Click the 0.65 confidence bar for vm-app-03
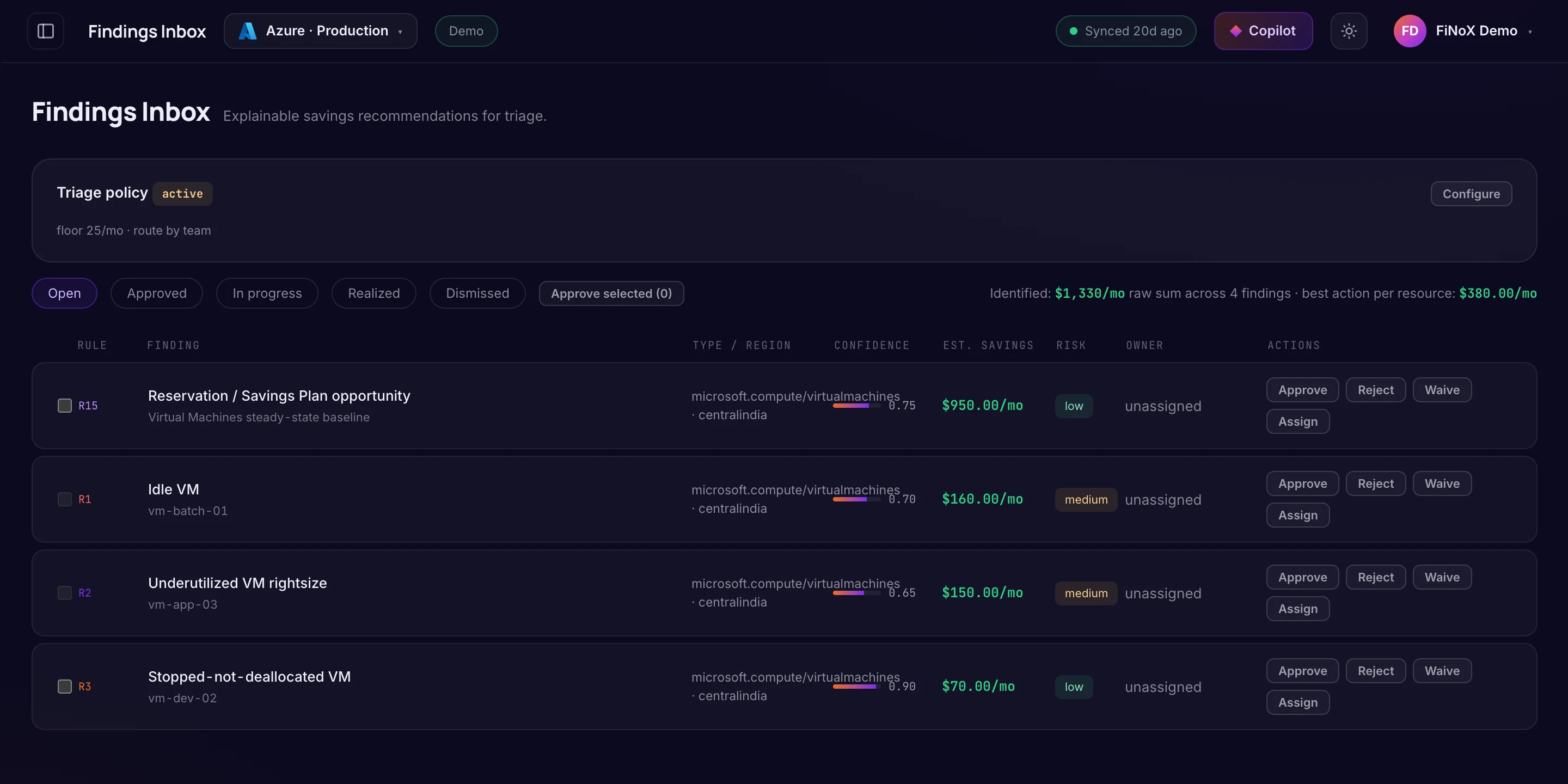Screen dimensions: 1568x784 pyautogui.click(x=856, y=593)
